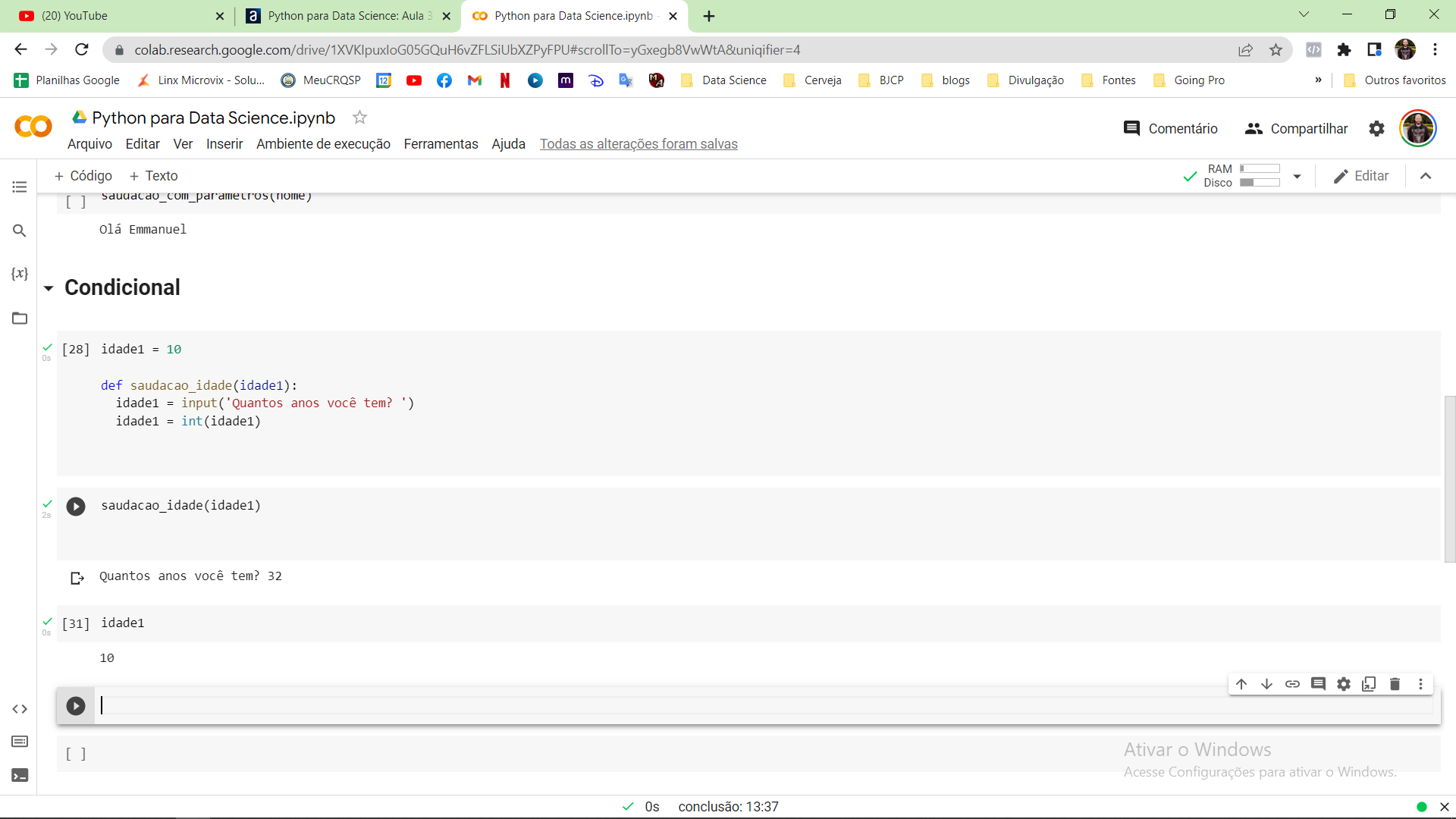The height and width of the screenshot is (819, 1456).
Task: Run the saudacao_idade(idade1) cell
Action: (x=76, y=506)
